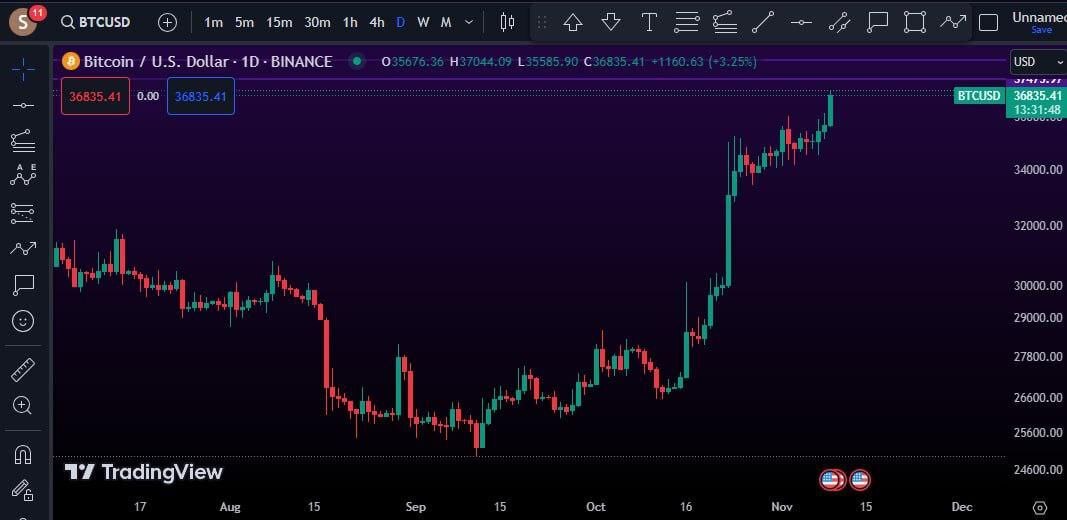Toggle the lock drawings pencil icon
Image resolution: width=1067 pixels, height=520 pixels.
tap(23, 490)
